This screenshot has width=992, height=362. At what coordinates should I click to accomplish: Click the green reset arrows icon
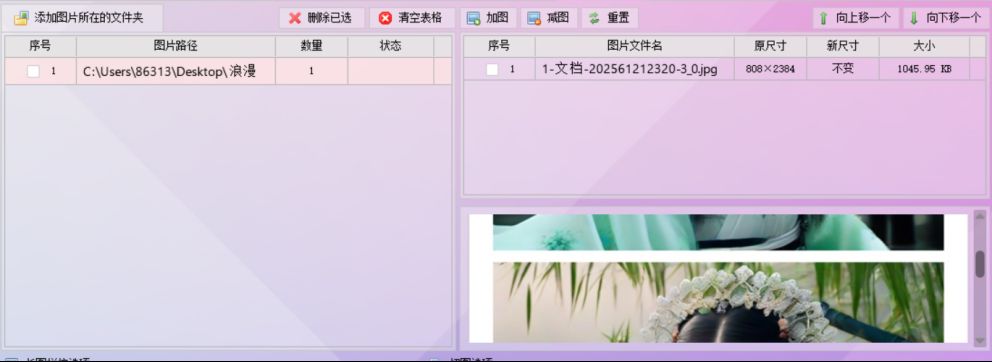click(x=593, y=18)
